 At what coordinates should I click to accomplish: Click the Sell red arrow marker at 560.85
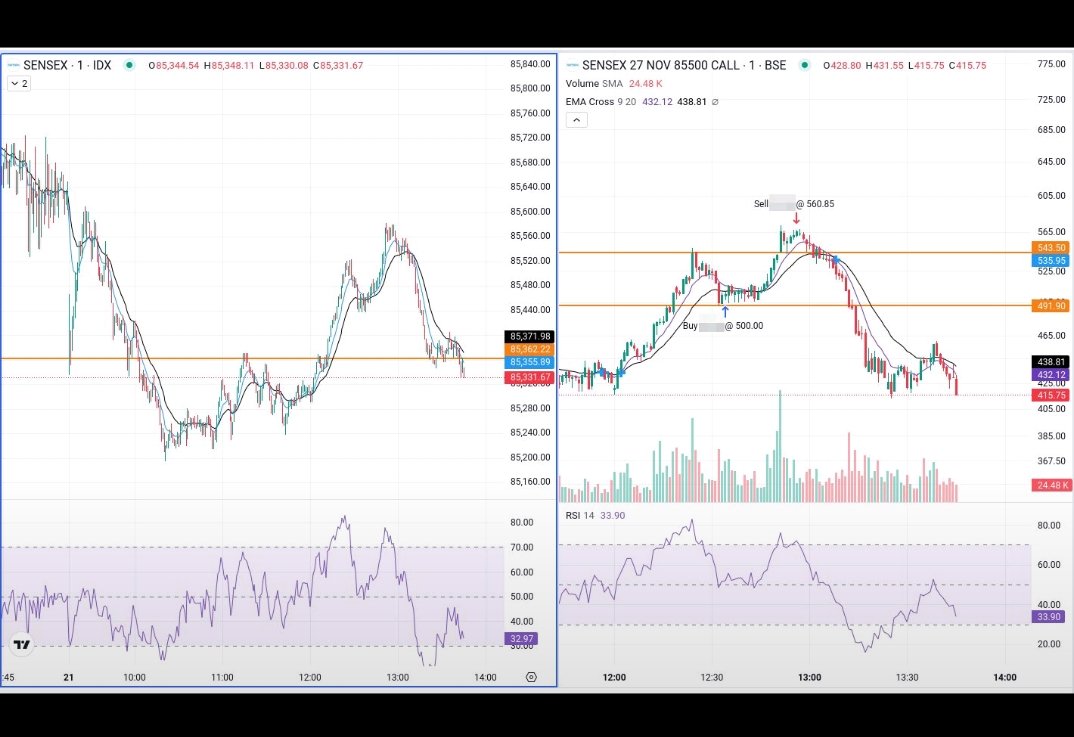796,218
